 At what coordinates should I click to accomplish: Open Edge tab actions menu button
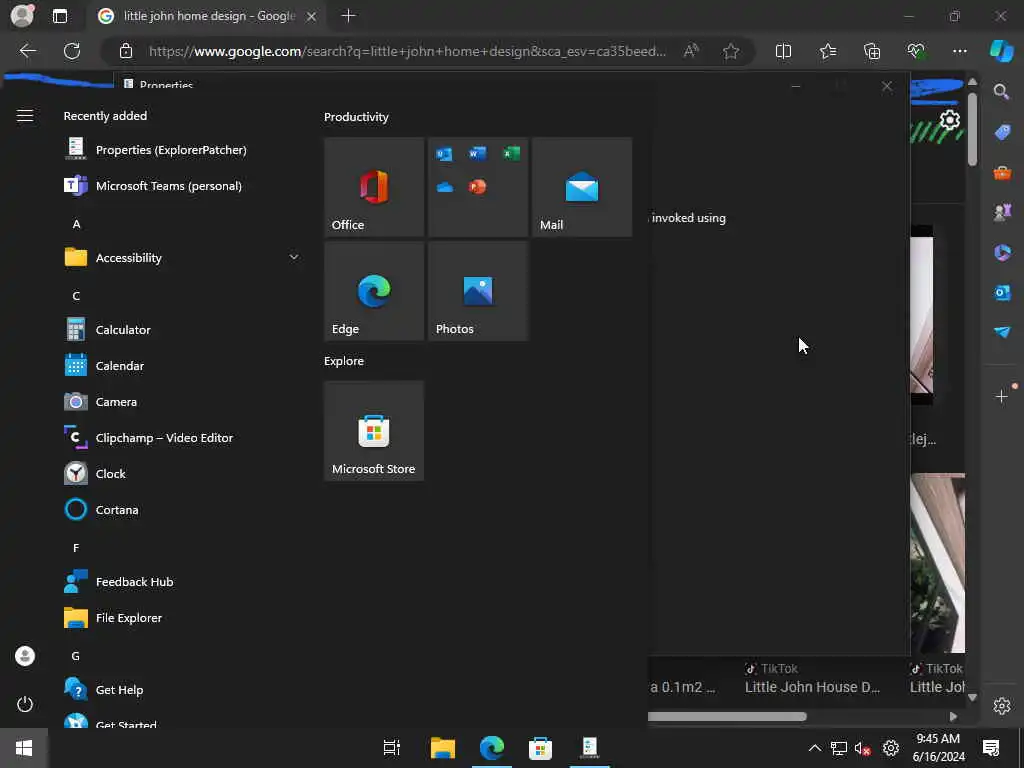pos(59,16)
